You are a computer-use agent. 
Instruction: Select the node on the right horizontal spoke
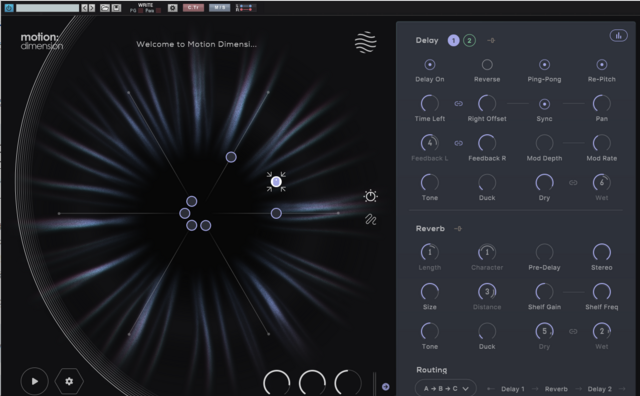pos(276,213)
